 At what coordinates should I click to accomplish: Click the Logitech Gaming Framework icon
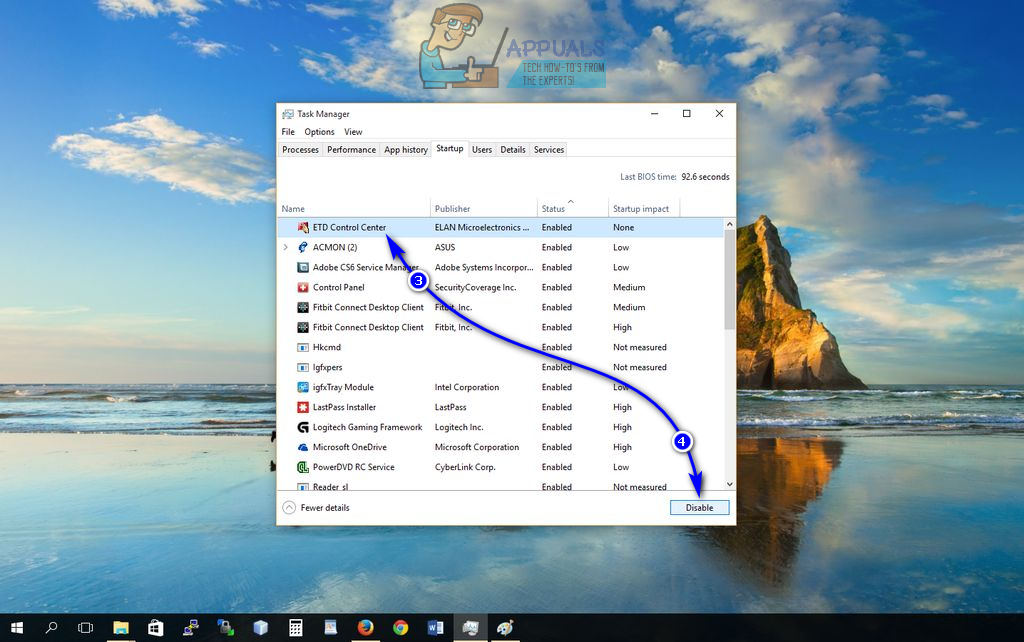coord(303,427)
